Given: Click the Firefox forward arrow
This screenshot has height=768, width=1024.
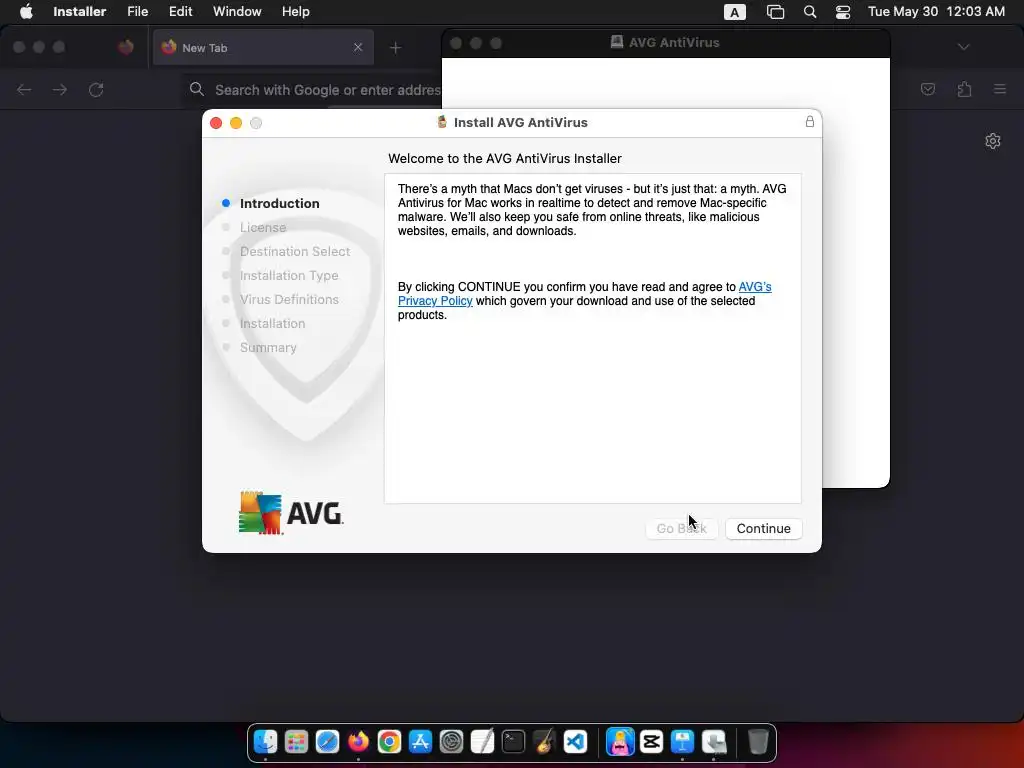Looking at the screenshot, I should coord(59,89).
